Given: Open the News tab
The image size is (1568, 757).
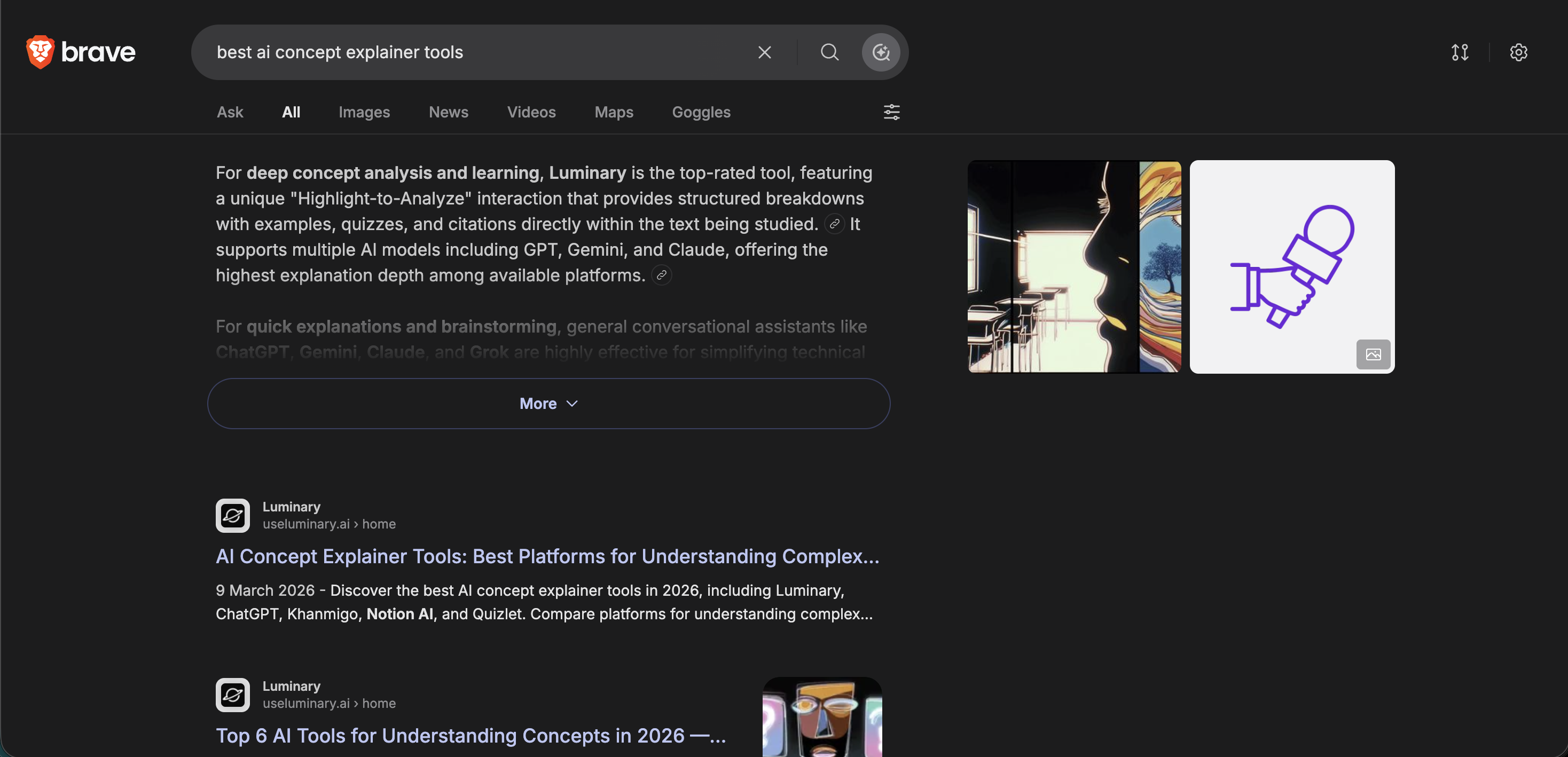Looking at the screenshot, I should click(x=449, y=112).
